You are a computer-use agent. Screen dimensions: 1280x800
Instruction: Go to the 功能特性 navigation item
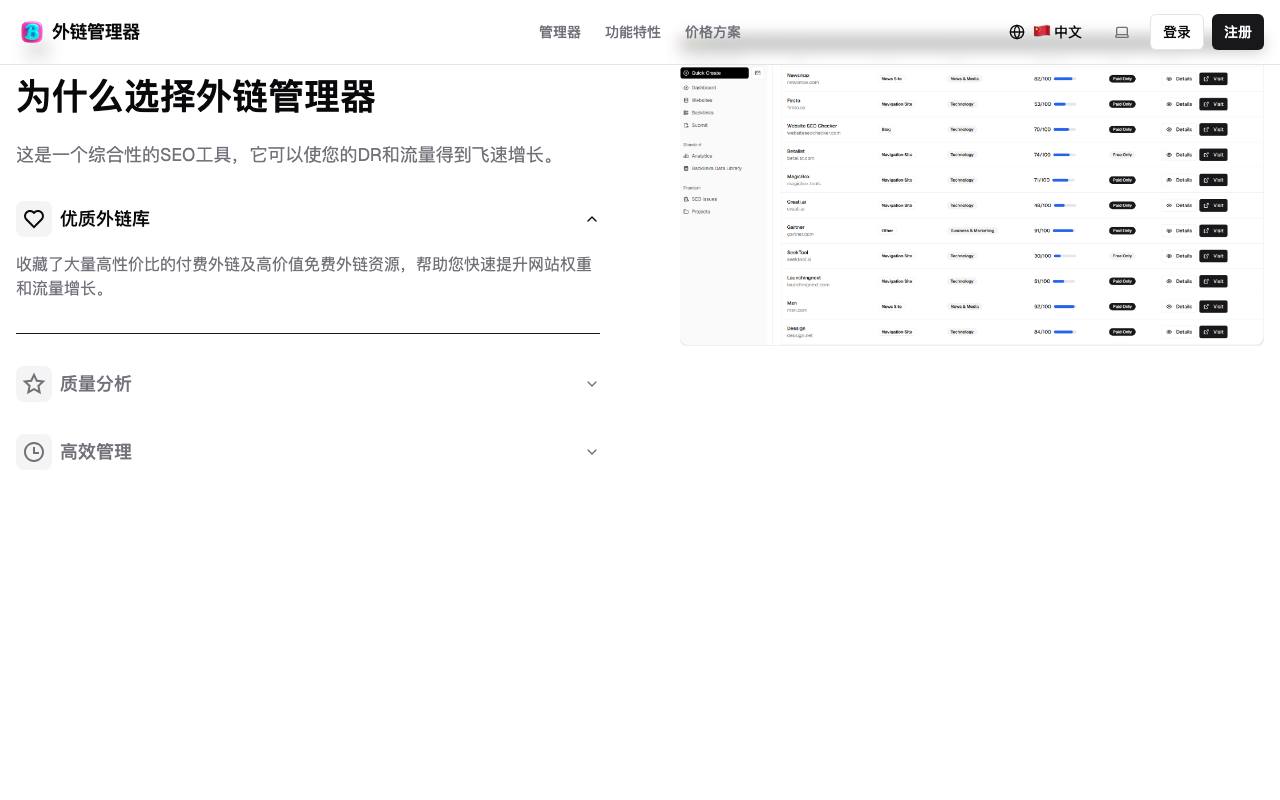(633, 32)
